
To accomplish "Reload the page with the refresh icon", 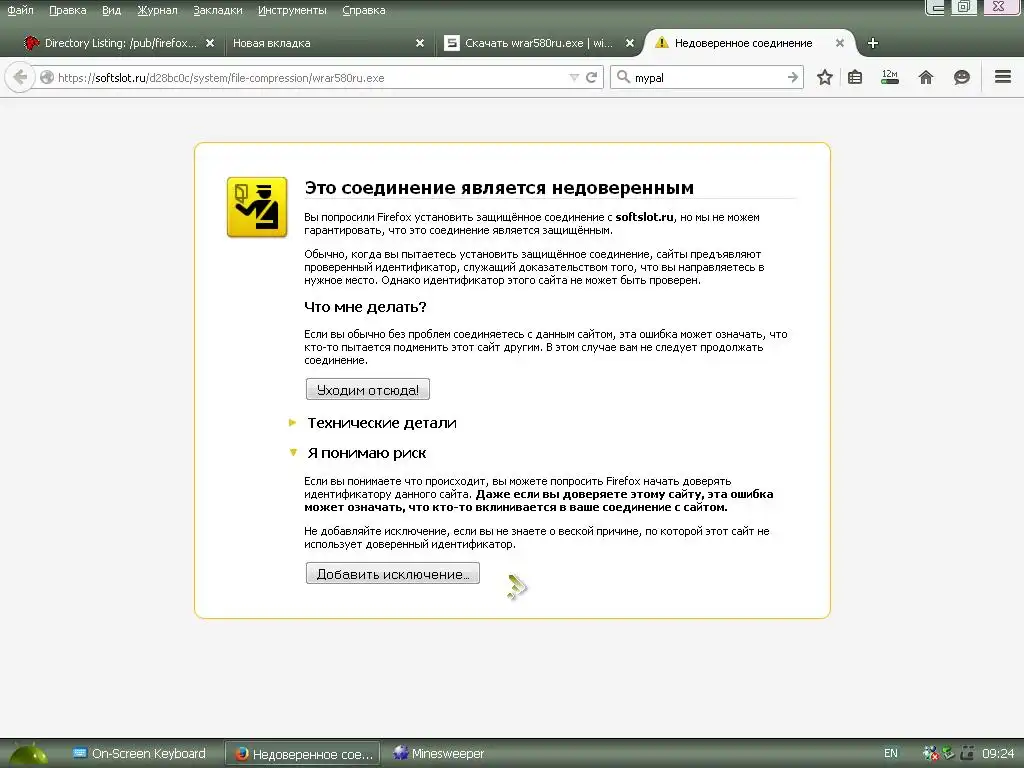I will (x=592, y=78).
